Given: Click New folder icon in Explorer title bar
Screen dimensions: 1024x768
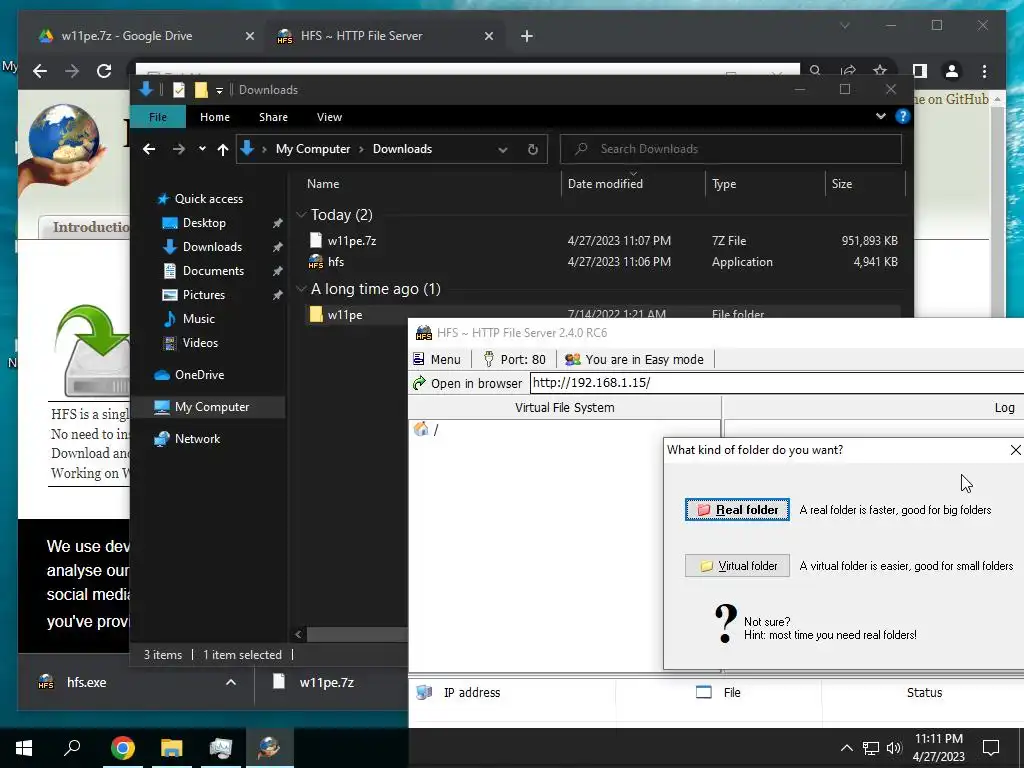Looking at the screenshot, I should point(201,90).
